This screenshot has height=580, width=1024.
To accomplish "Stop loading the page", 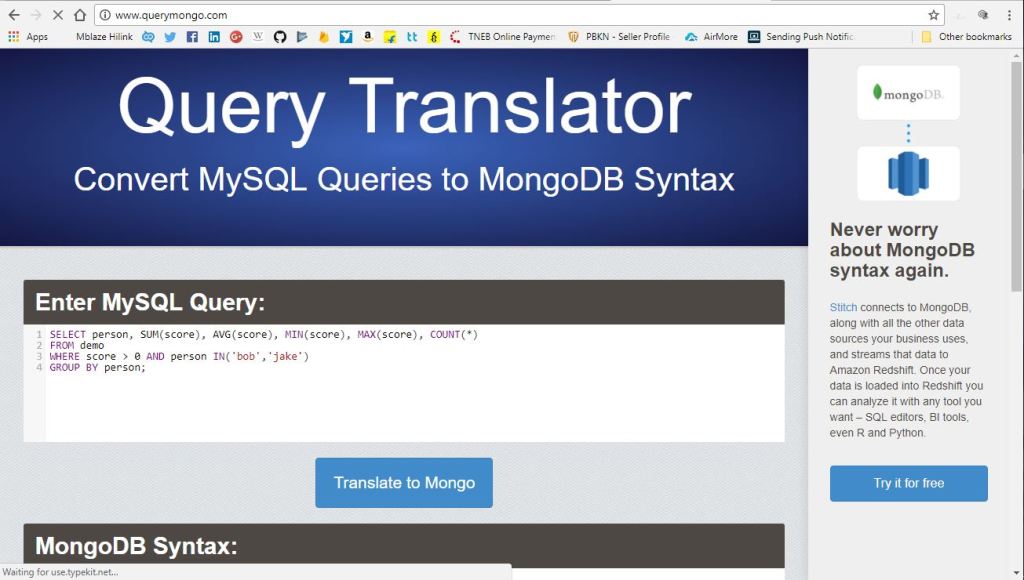I will coord(57,15).
